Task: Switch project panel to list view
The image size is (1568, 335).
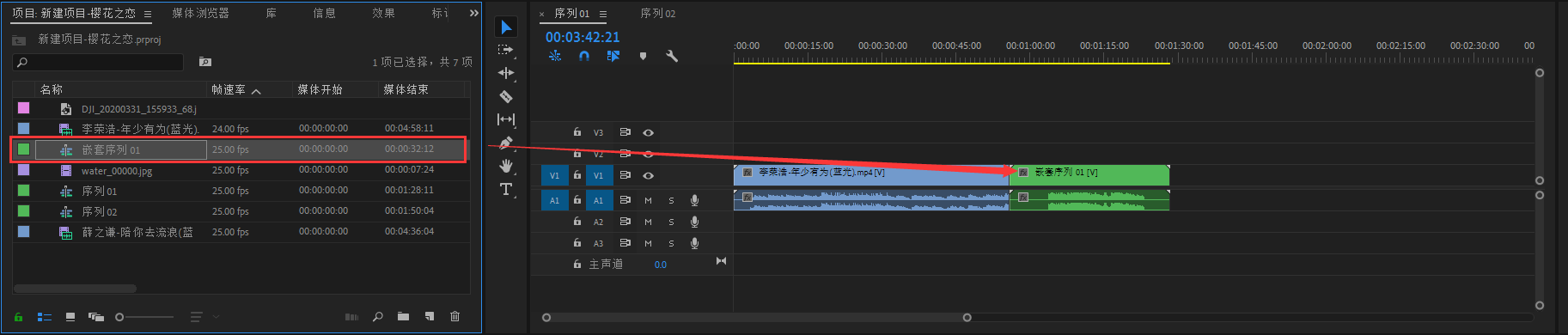Action: coord(45,317)
